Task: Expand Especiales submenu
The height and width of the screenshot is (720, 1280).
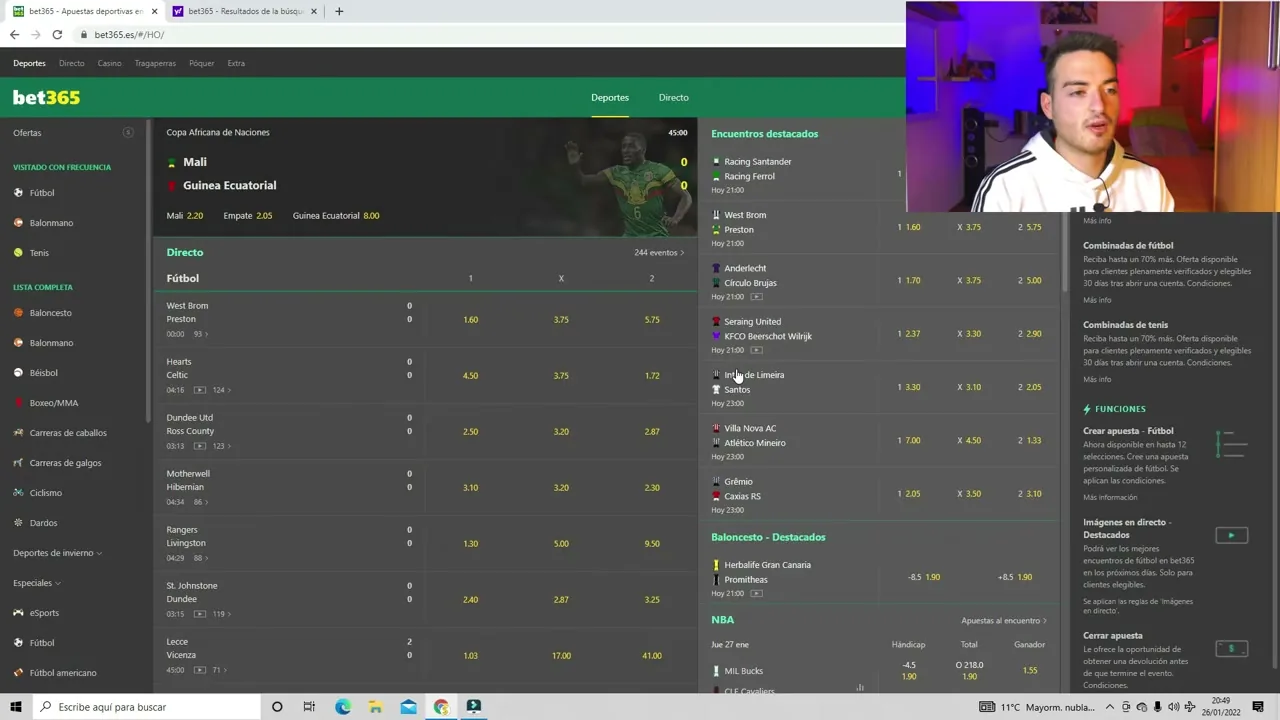Action: coord(36,583)
